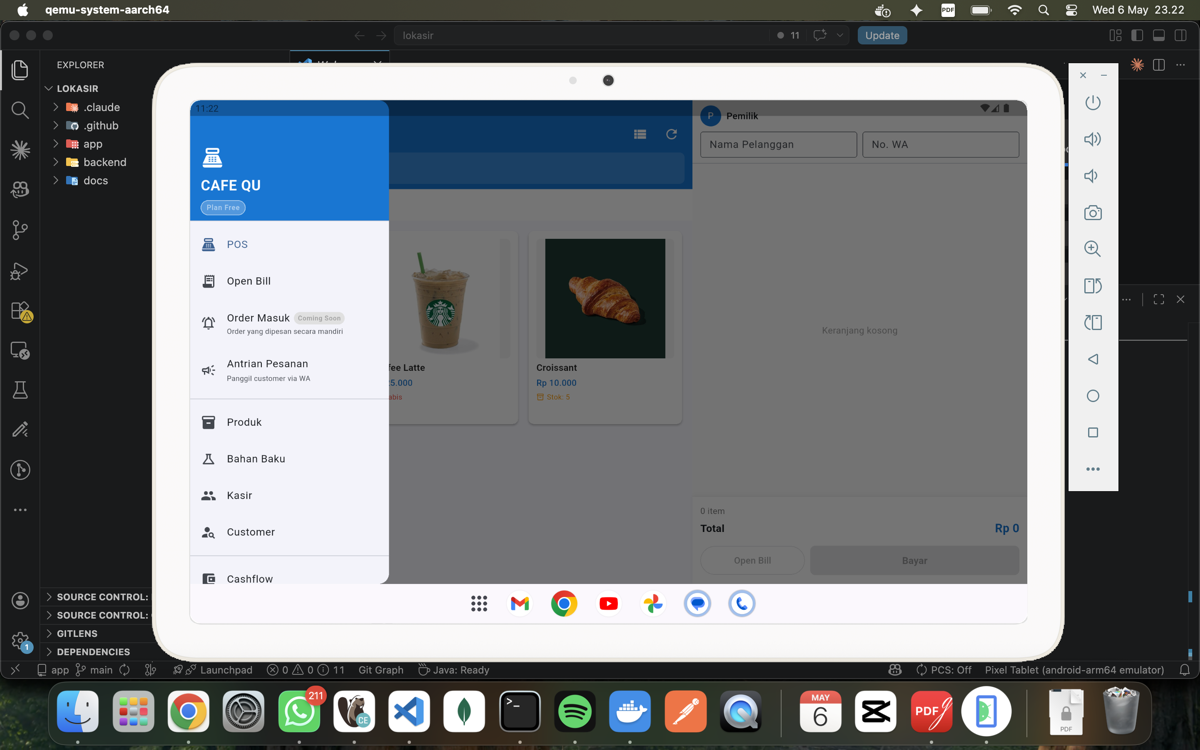Open VS Code Search view icon

click(x=20, y=110)
